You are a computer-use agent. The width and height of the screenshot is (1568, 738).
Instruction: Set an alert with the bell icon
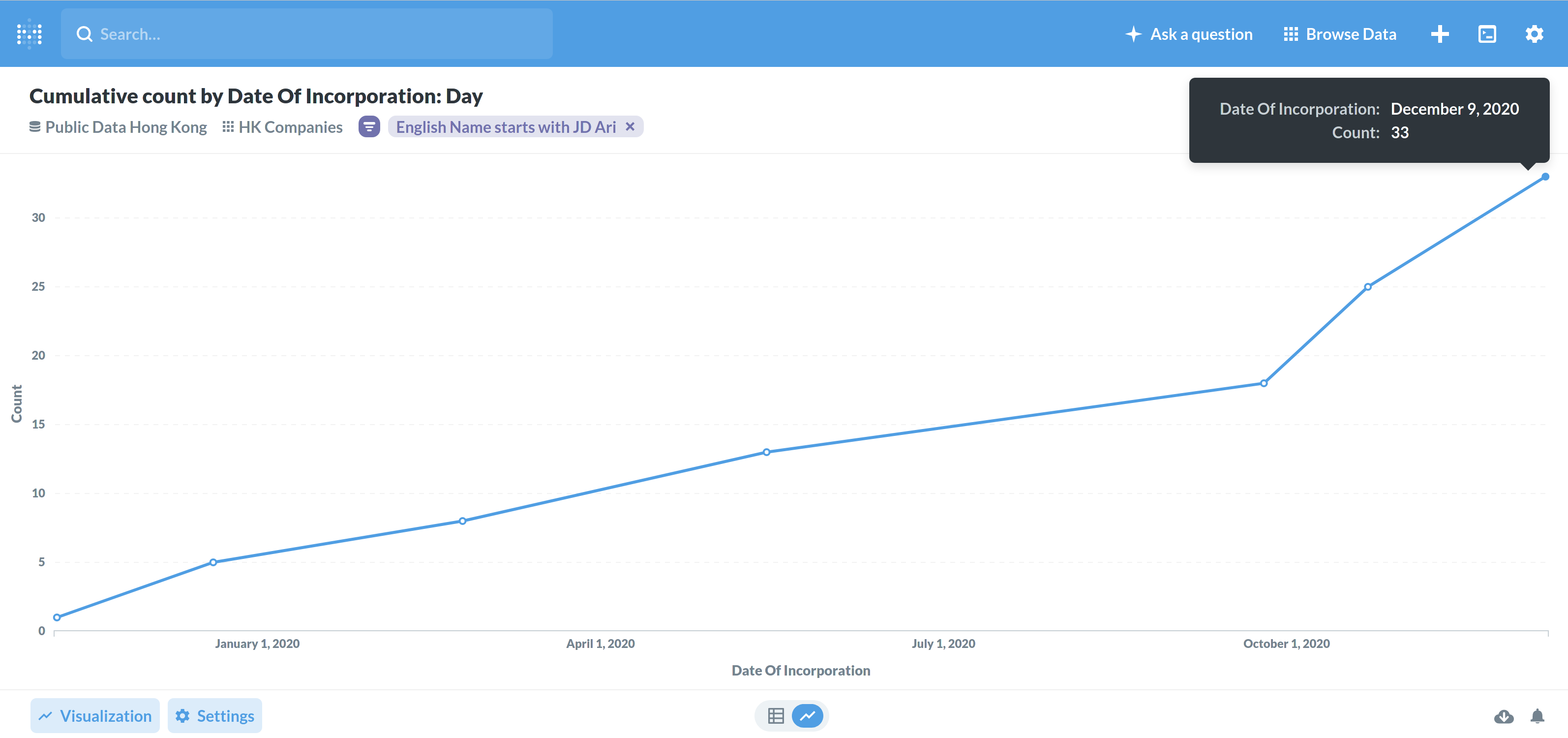pyautogui.click(x=1538, y=716)
